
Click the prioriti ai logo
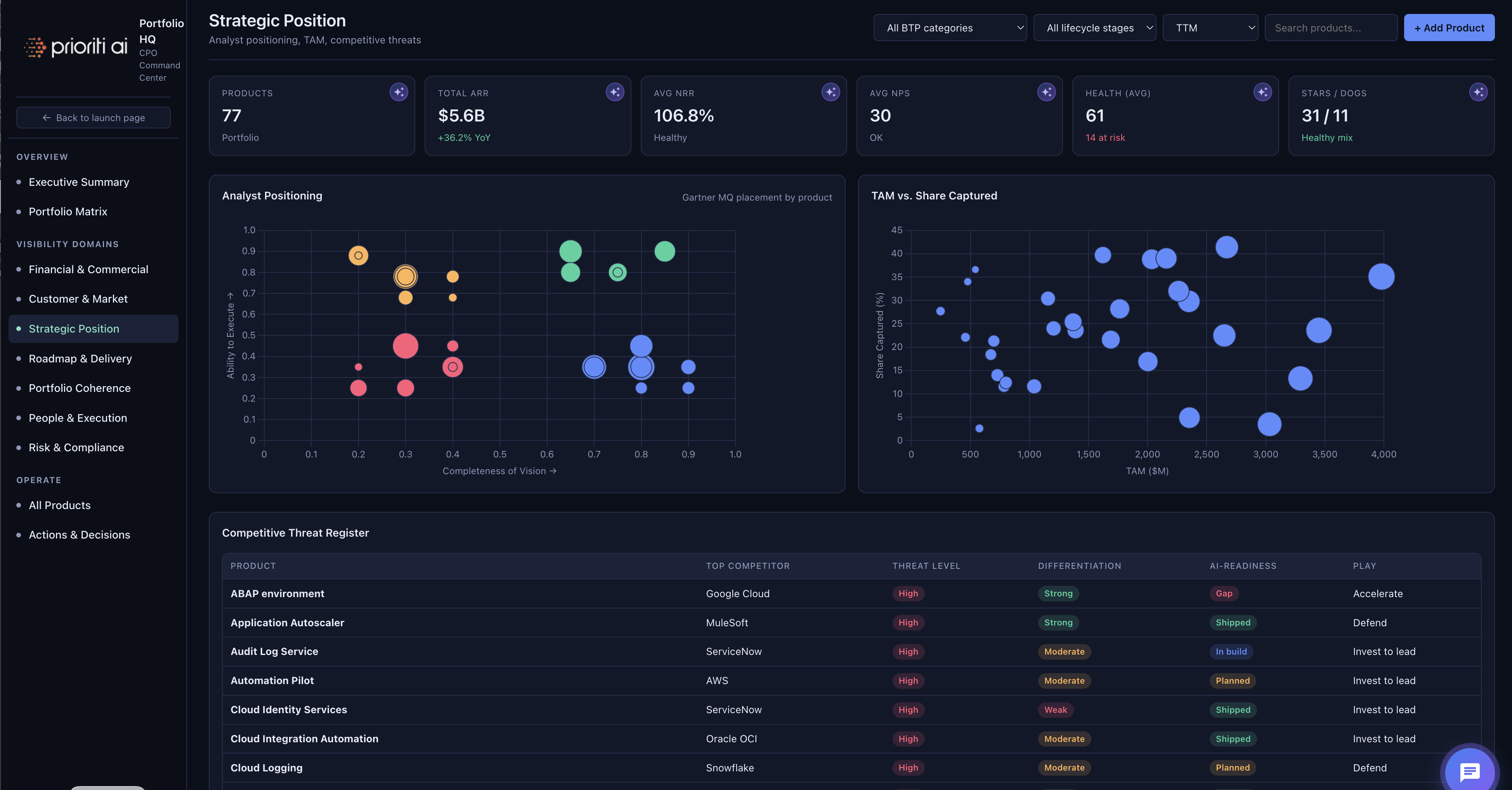75,47
